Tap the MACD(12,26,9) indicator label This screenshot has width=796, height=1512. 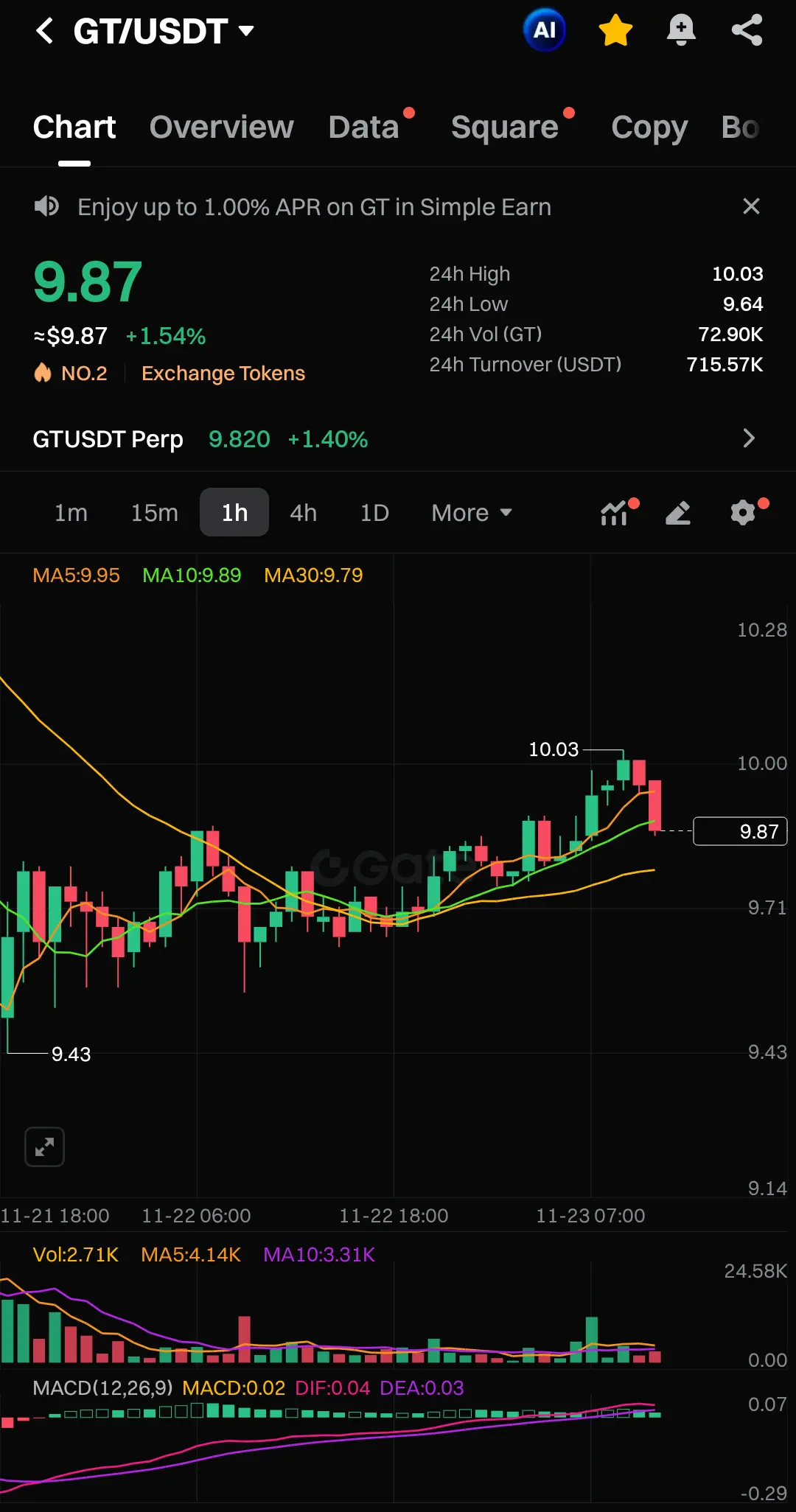pos(102,1388)
